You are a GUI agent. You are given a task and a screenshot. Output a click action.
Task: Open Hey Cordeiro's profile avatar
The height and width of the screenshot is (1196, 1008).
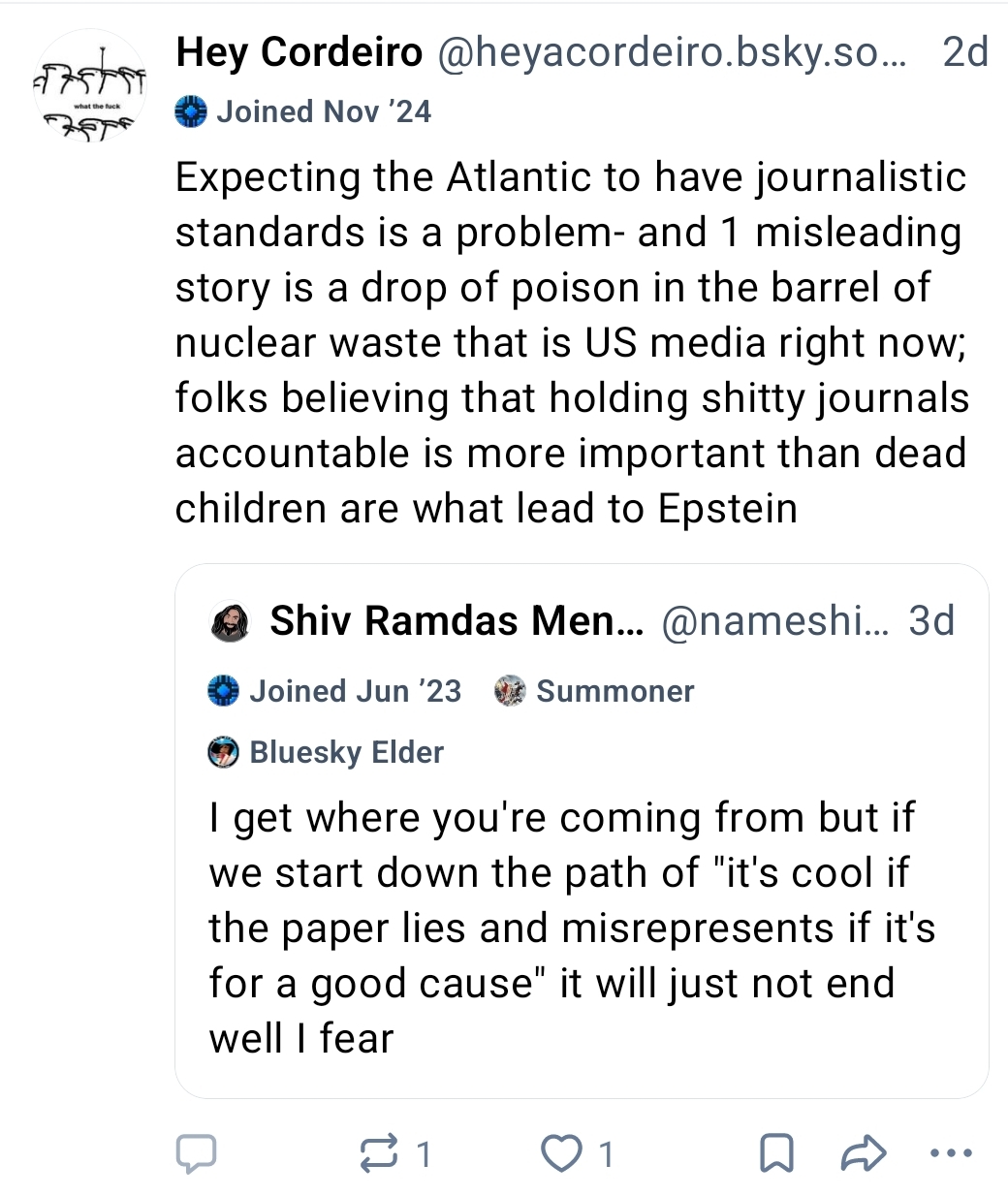(90, 86)
